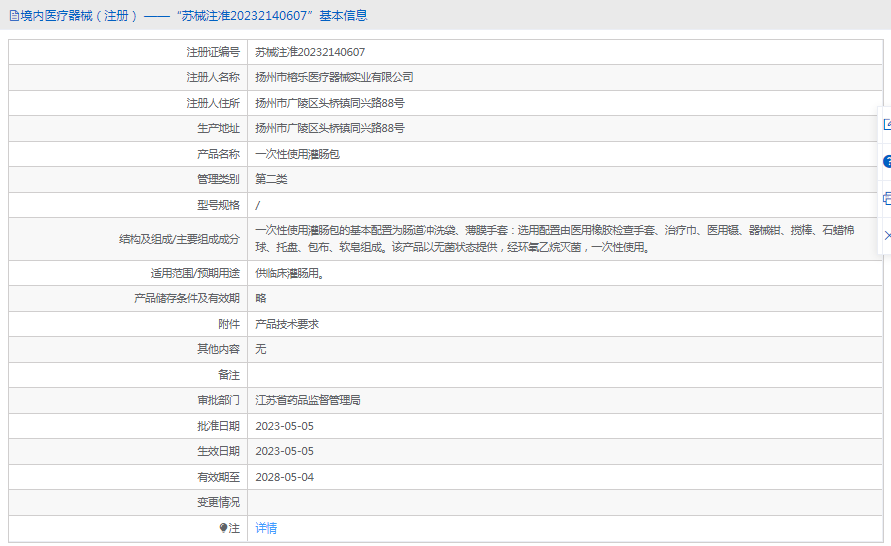Open the 详情 link in the 注 row

pos(266,528)
